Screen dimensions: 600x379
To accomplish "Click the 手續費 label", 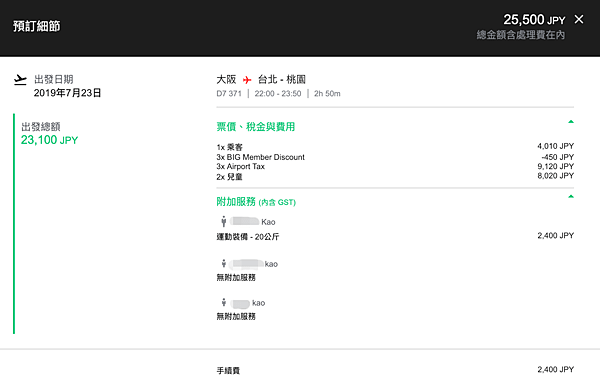I will [228, 371].
